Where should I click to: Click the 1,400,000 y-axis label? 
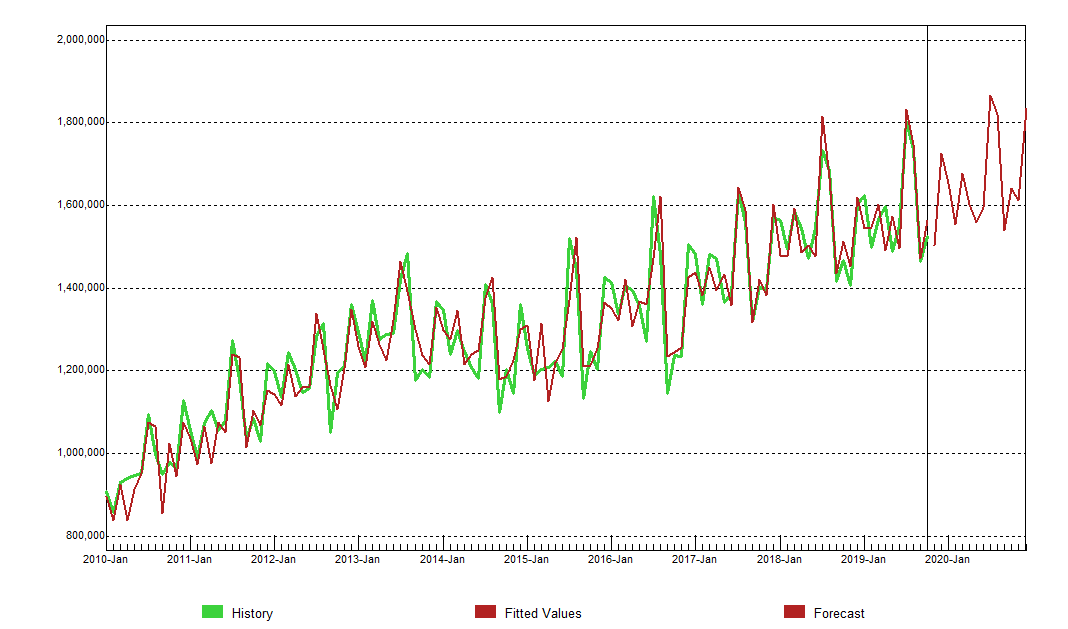[x=77, y=288]
